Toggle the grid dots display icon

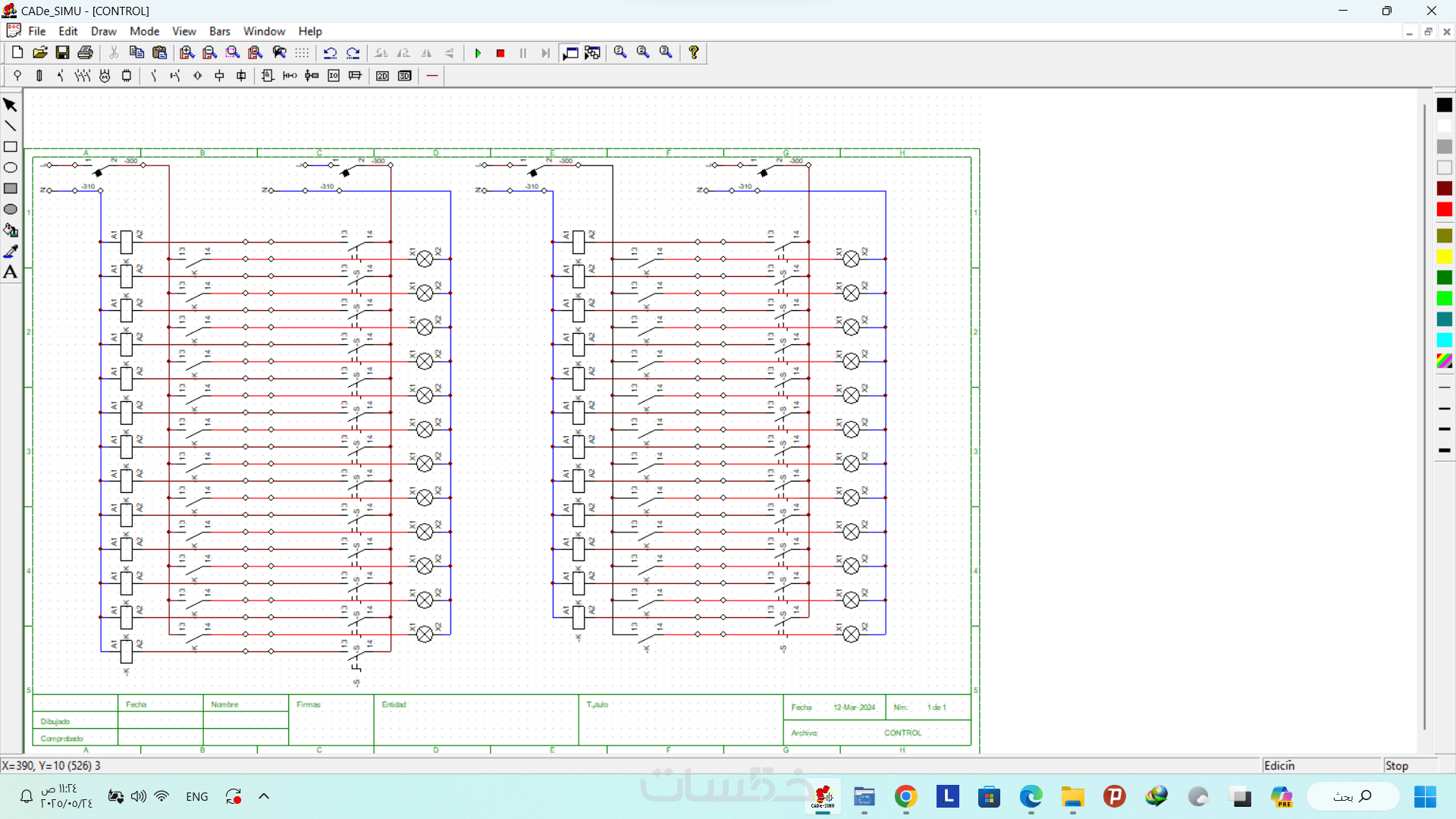(302, 53)
